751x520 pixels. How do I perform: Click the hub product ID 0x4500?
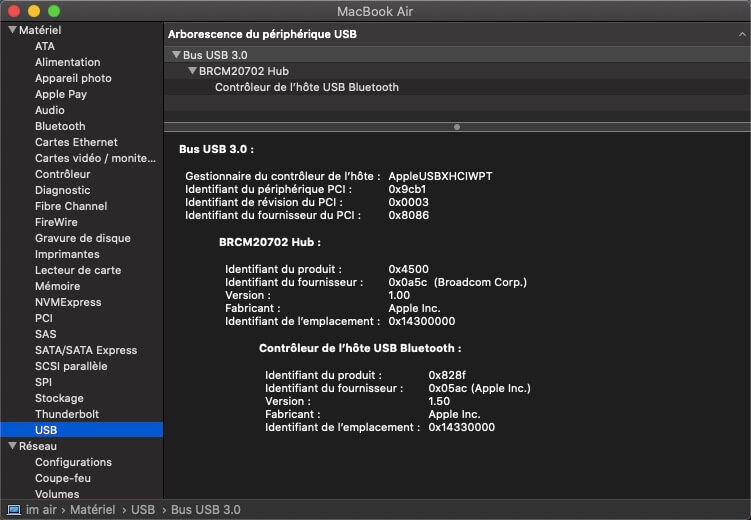(x=409, y=269)
